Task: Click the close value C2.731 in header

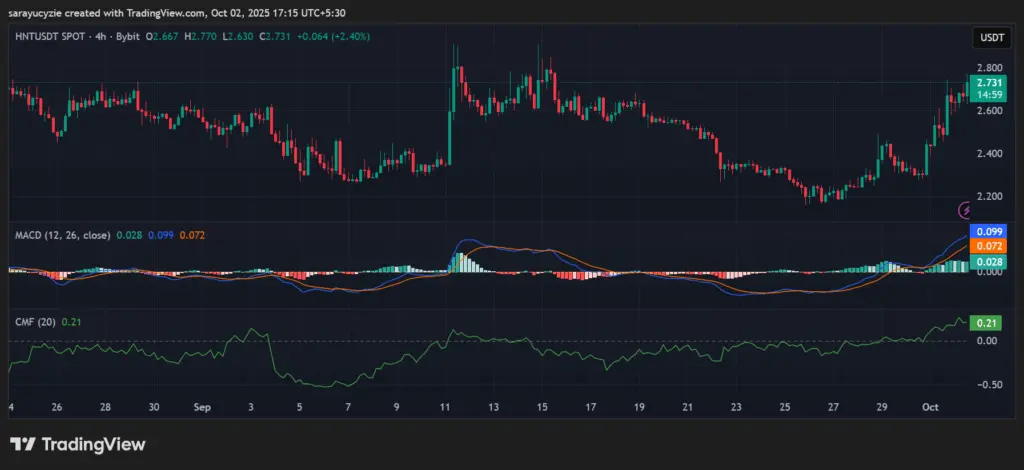Action: (x=276, y=37)
